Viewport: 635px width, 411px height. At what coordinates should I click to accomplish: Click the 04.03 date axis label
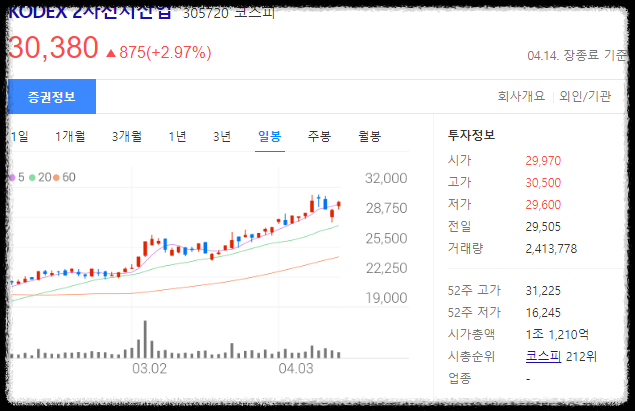click(x=296, y=368)
